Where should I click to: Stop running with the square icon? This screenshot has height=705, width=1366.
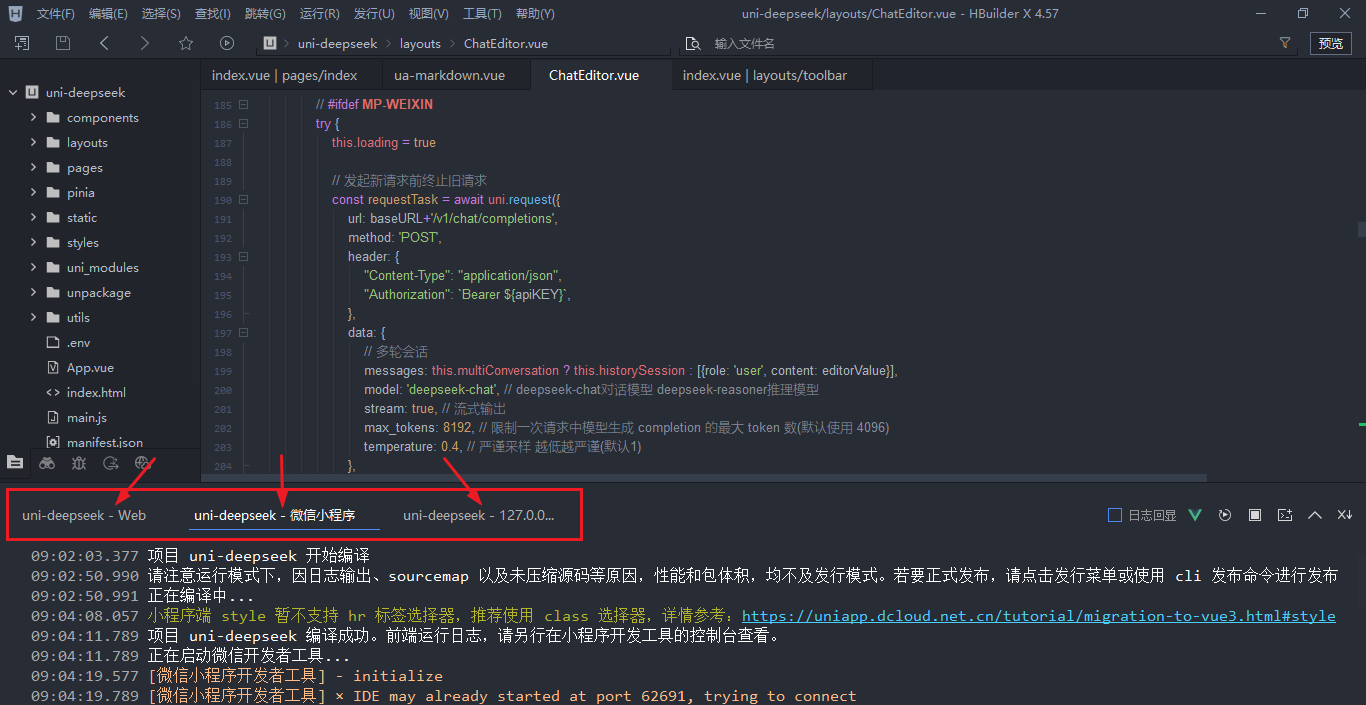coord(1255,515)
